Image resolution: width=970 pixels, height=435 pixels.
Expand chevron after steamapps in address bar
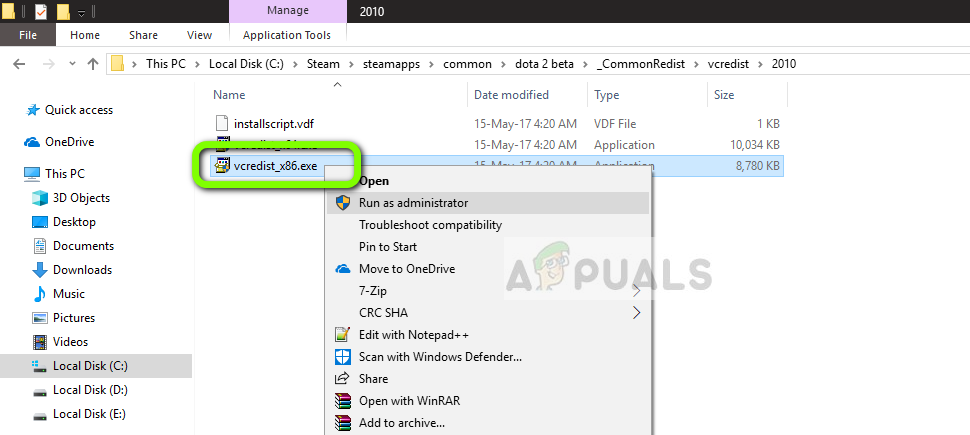[432, 64]
